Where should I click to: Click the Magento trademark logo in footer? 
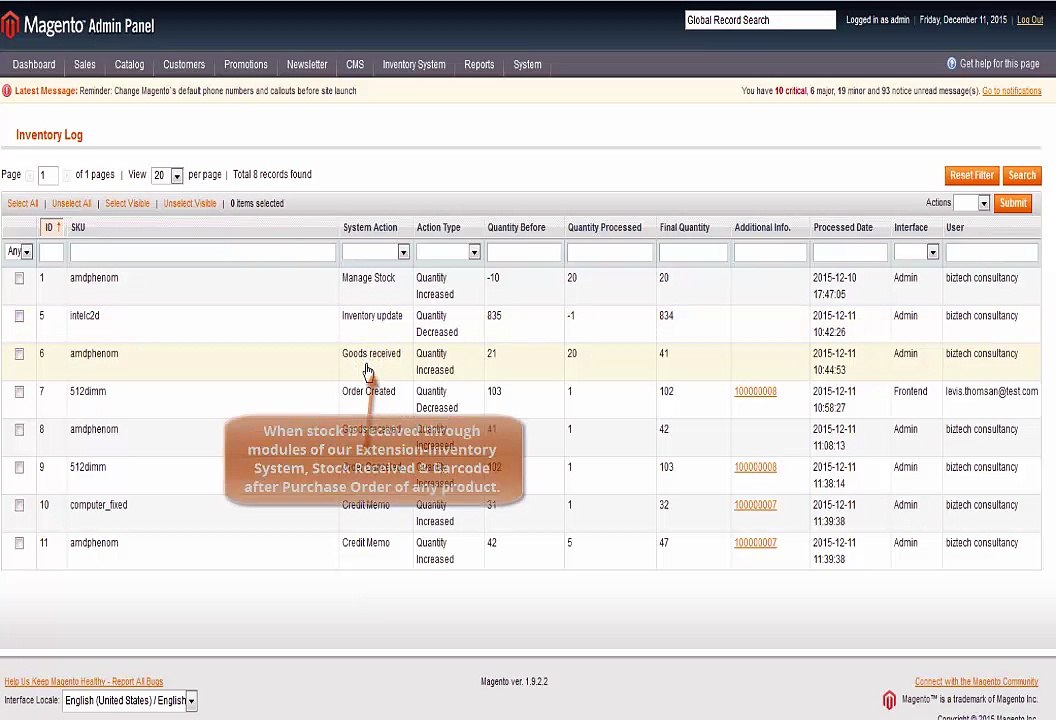point(890,700)
